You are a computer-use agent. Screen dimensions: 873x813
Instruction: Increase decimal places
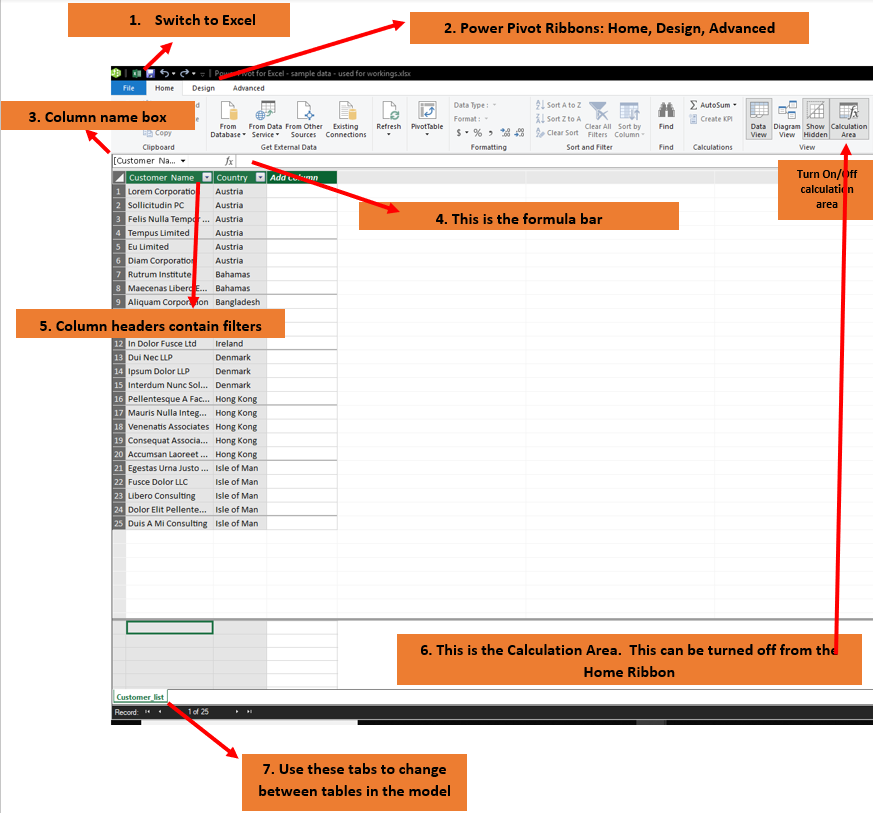click(506, 133)
